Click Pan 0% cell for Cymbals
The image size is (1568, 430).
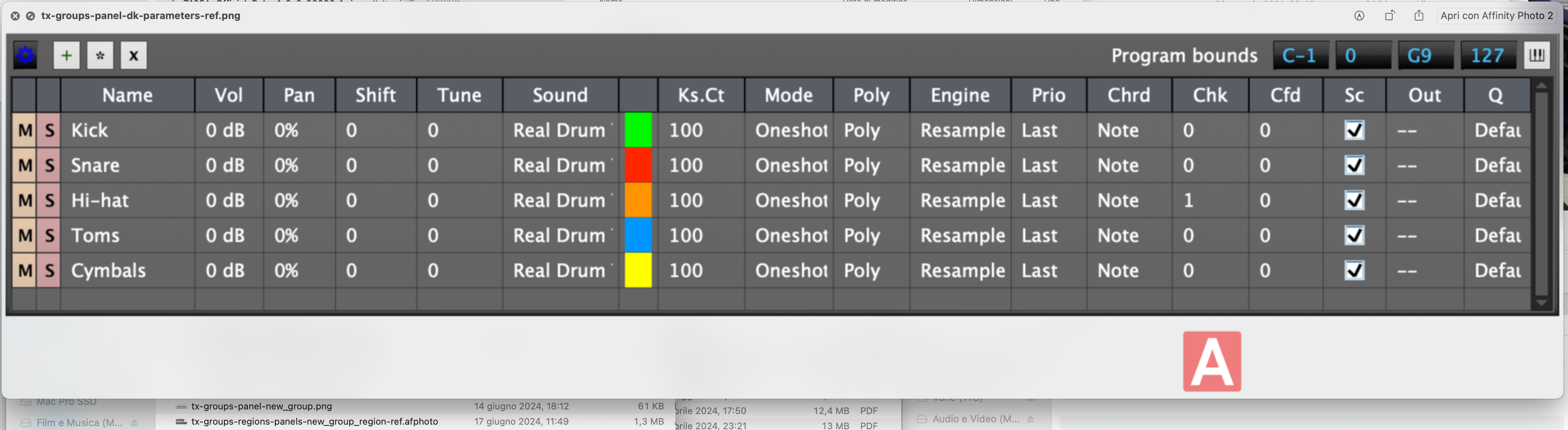[x=299, y=271]
